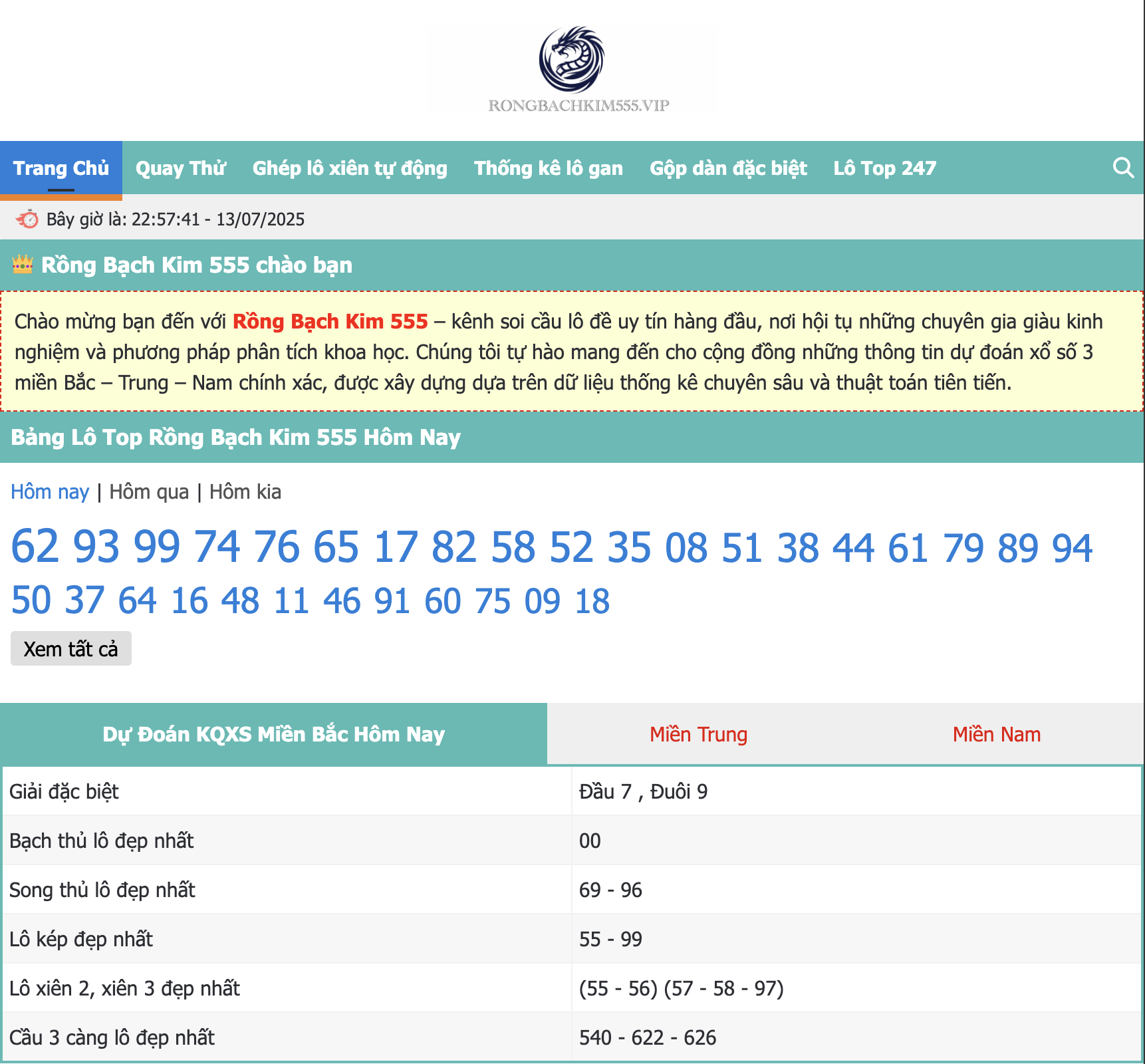Click lô number 99 in top list
The image size is (1145, 1064).
coord(157,547)
